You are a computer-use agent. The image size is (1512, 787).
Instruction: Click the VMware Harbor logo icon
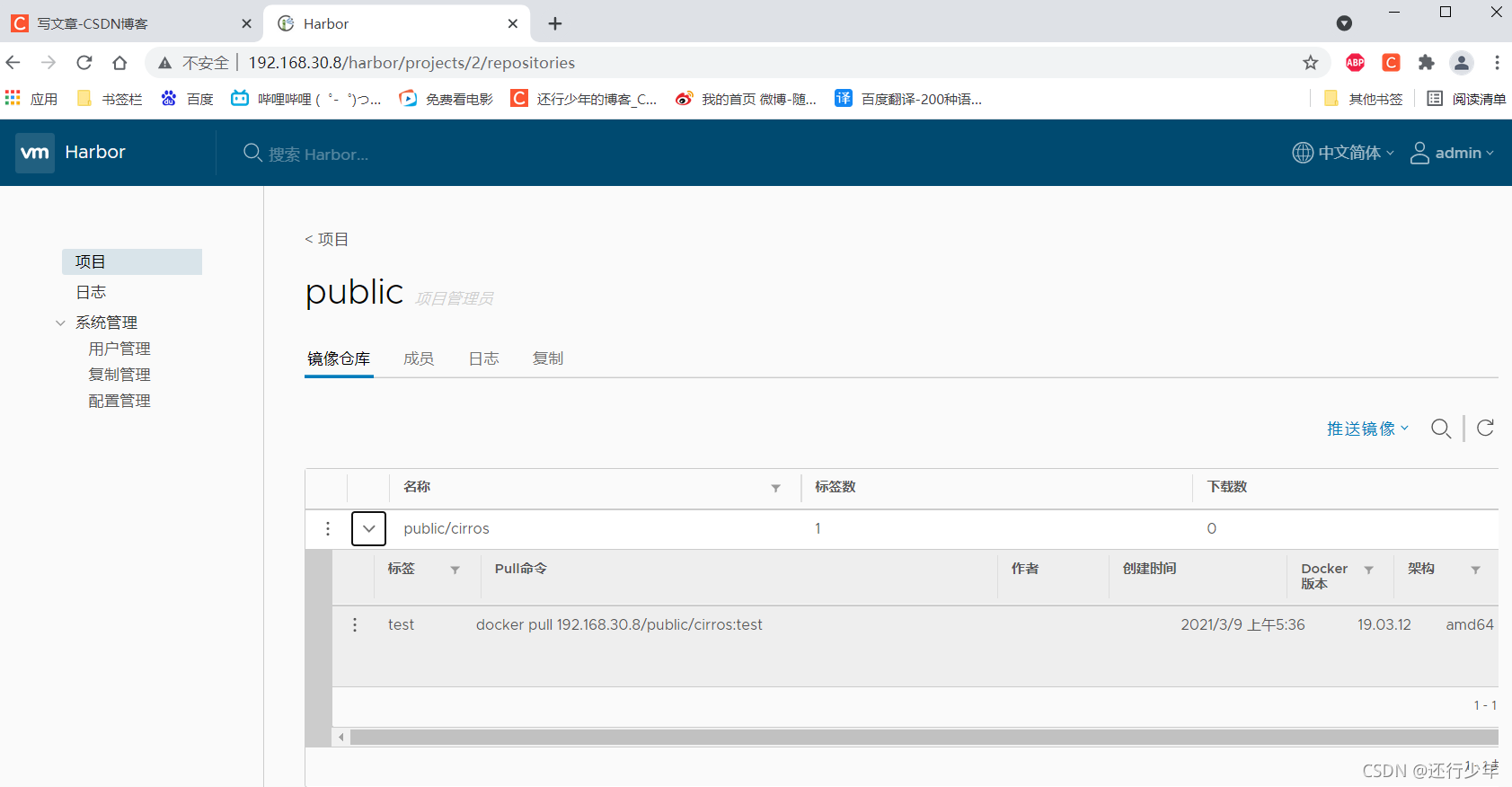[x=35, y=153]
